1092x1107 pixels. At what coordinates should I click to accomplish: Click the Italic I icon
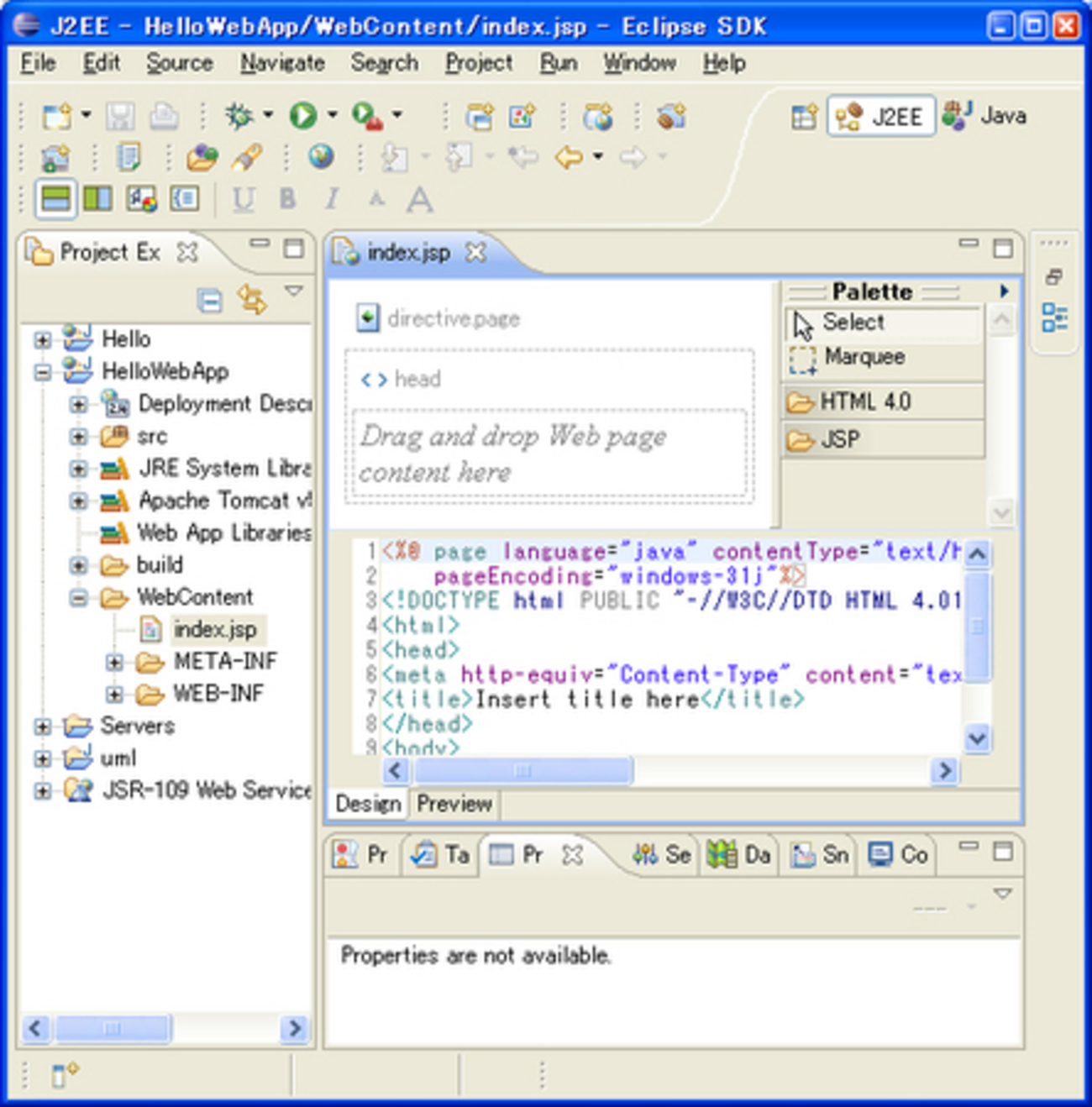(332, 199)
